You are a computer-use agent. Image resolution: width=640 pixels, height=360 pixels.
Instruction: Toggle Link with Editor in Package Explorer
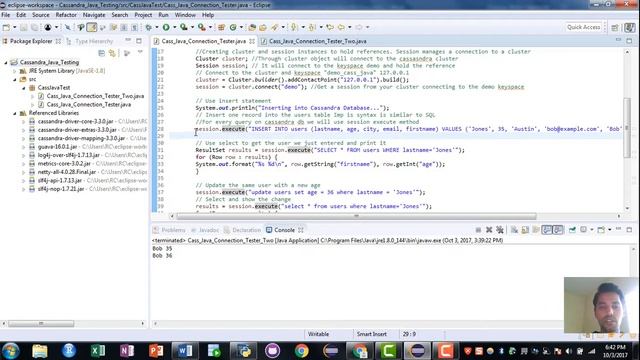pos(112,53)
